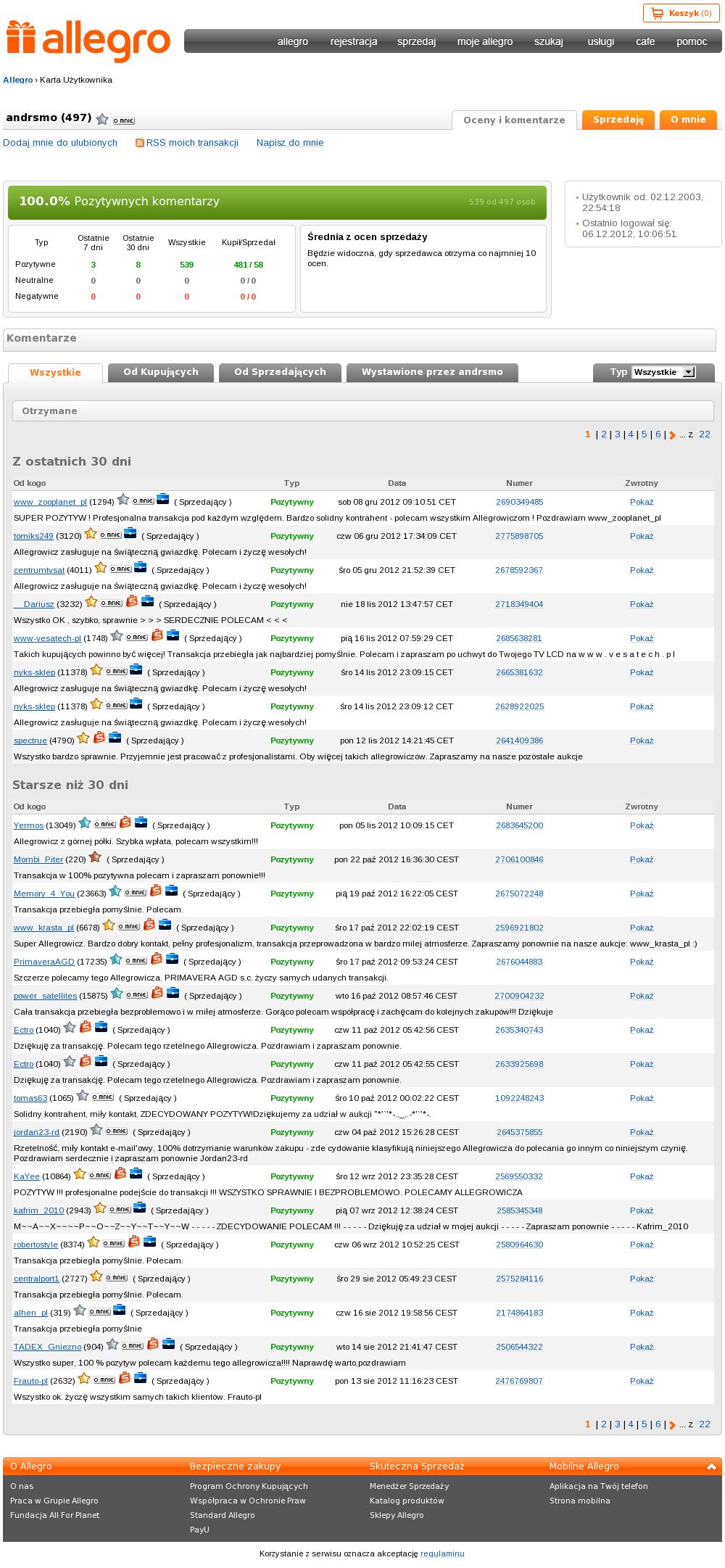Click 'Pokaż' in the tomiks249 row

click(x=642, y=536)
